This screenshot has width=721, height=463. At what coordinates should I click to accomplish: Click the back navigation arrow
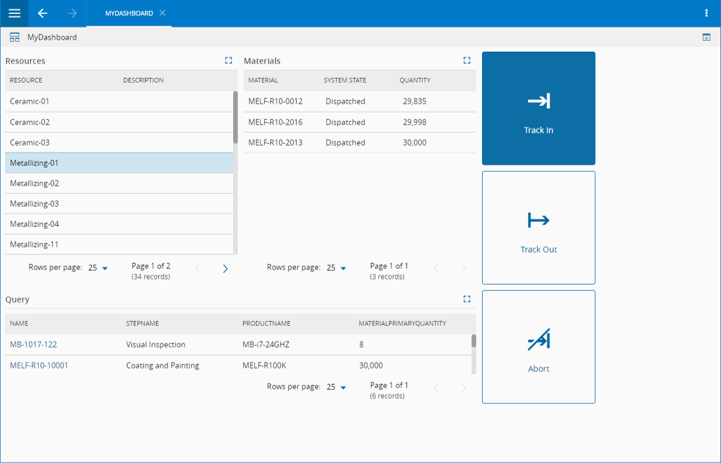(x=42, y=13)
